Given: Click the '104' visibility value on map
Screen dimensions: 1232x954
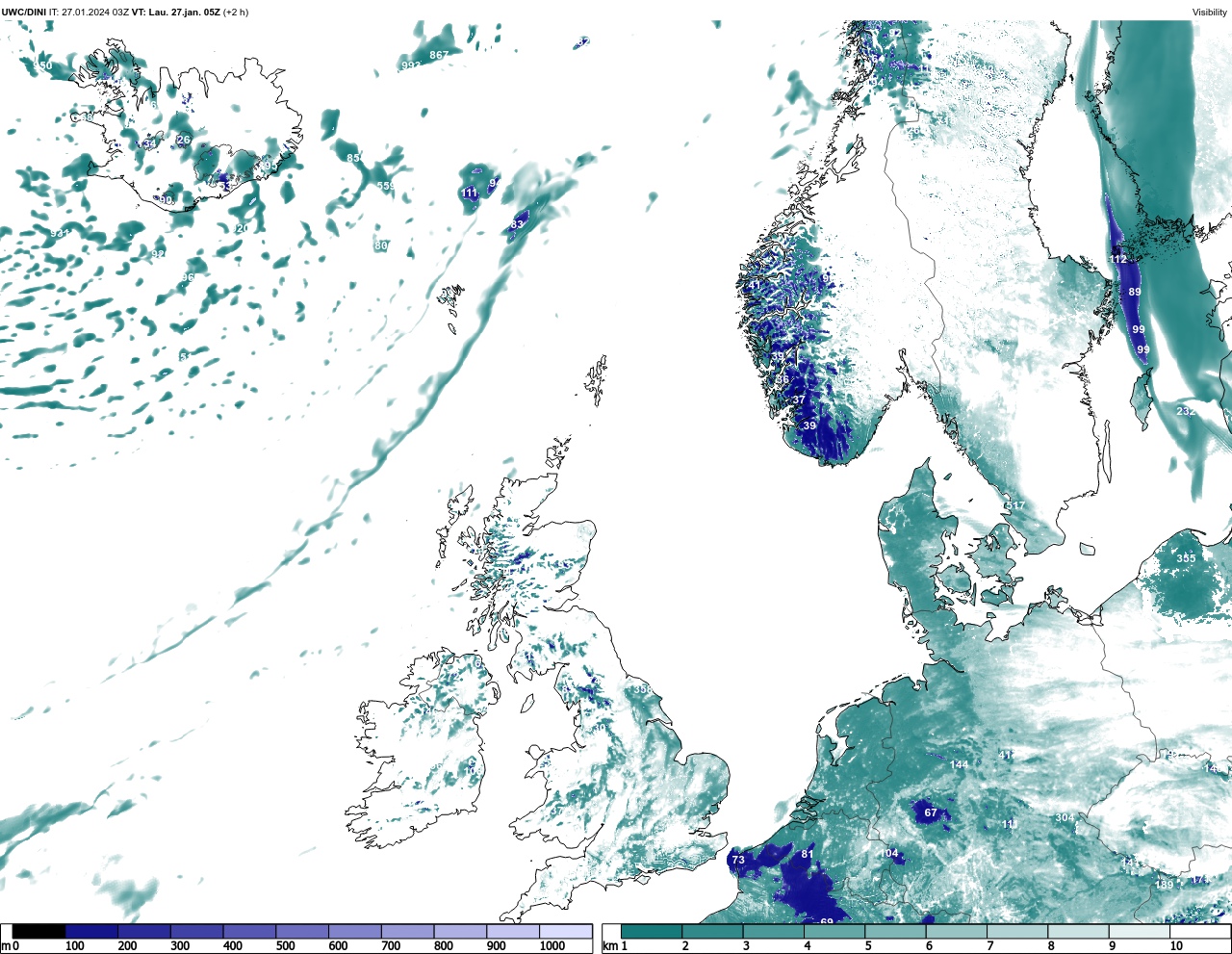Looking at the screenshot, I should pyautogui.click(x=889, y=854).
